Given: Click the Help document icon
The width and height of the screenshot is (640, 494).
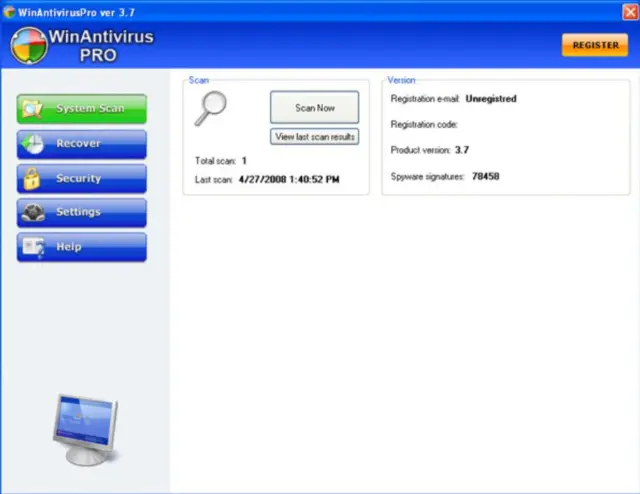Looking at the screenshot, I should tap(33, 247).
